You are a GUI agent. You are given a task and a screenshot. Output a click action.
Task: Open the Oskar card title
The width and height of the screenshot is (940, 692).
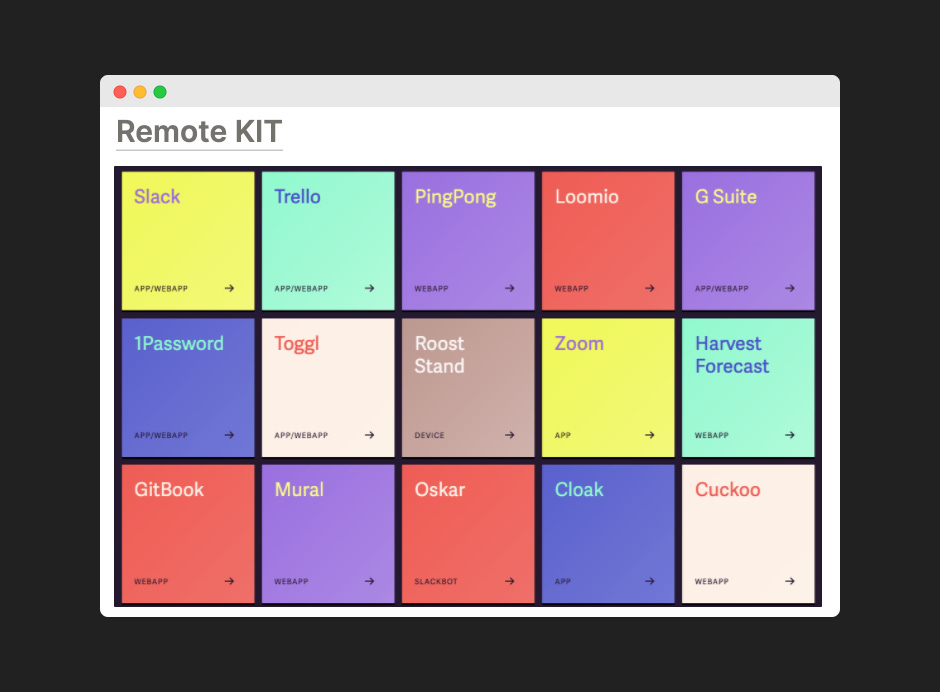click(440, 490)
